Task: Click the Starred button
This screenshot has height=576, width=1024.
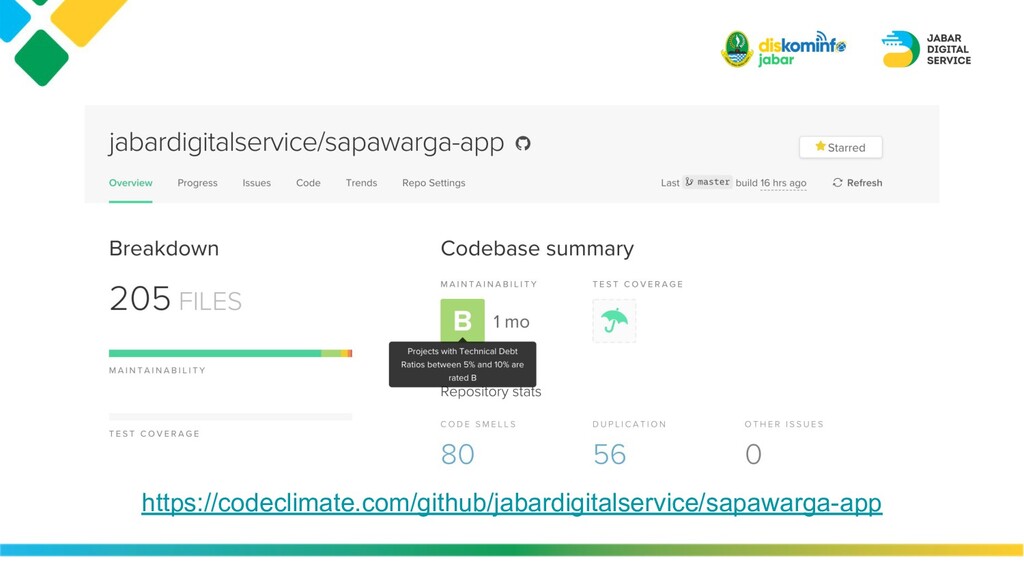Action: click(x=840, y=147)
